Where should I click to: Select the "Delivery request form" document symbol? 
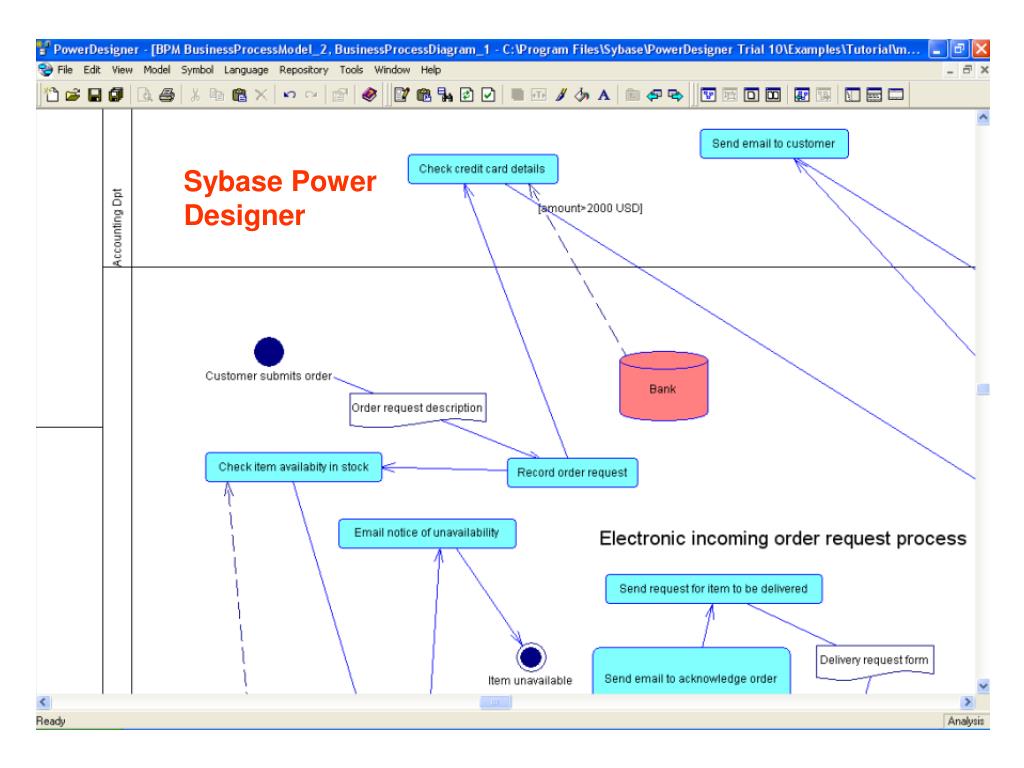[875, 662]
